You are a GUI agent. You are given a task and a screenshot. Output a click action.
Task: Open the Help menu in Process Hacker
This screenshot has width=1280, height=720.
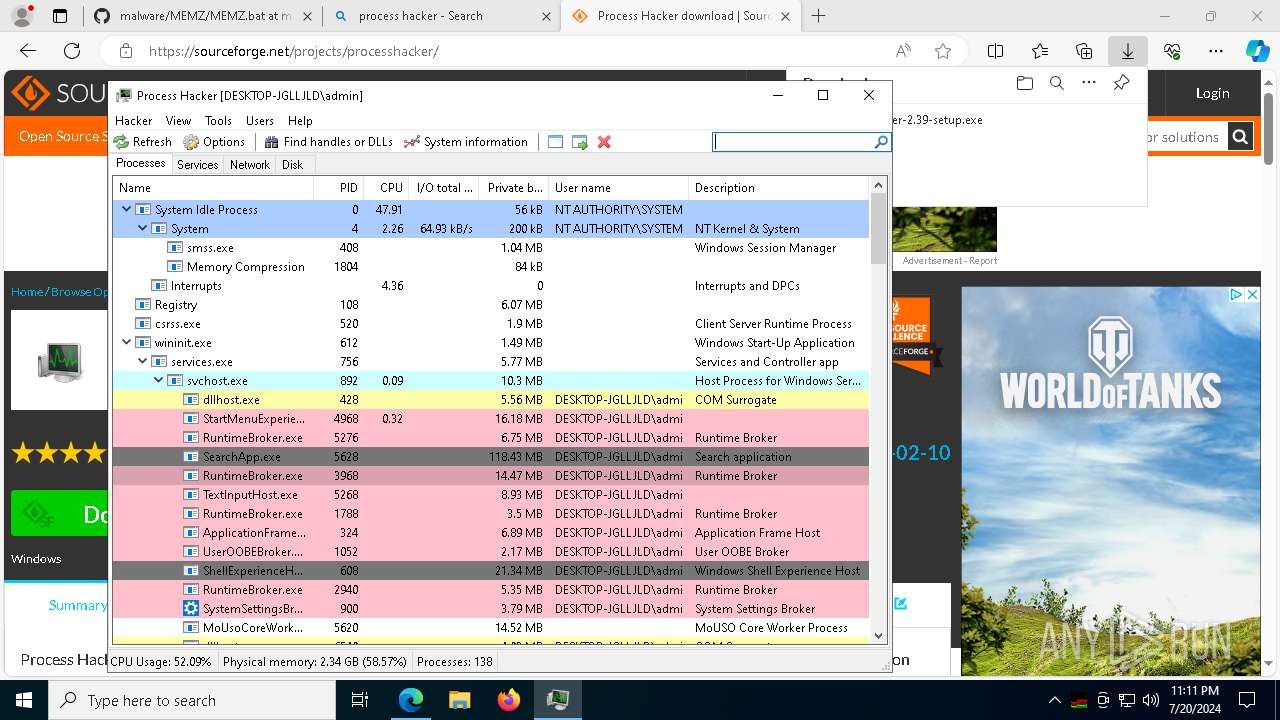click(x=300, y=120)
